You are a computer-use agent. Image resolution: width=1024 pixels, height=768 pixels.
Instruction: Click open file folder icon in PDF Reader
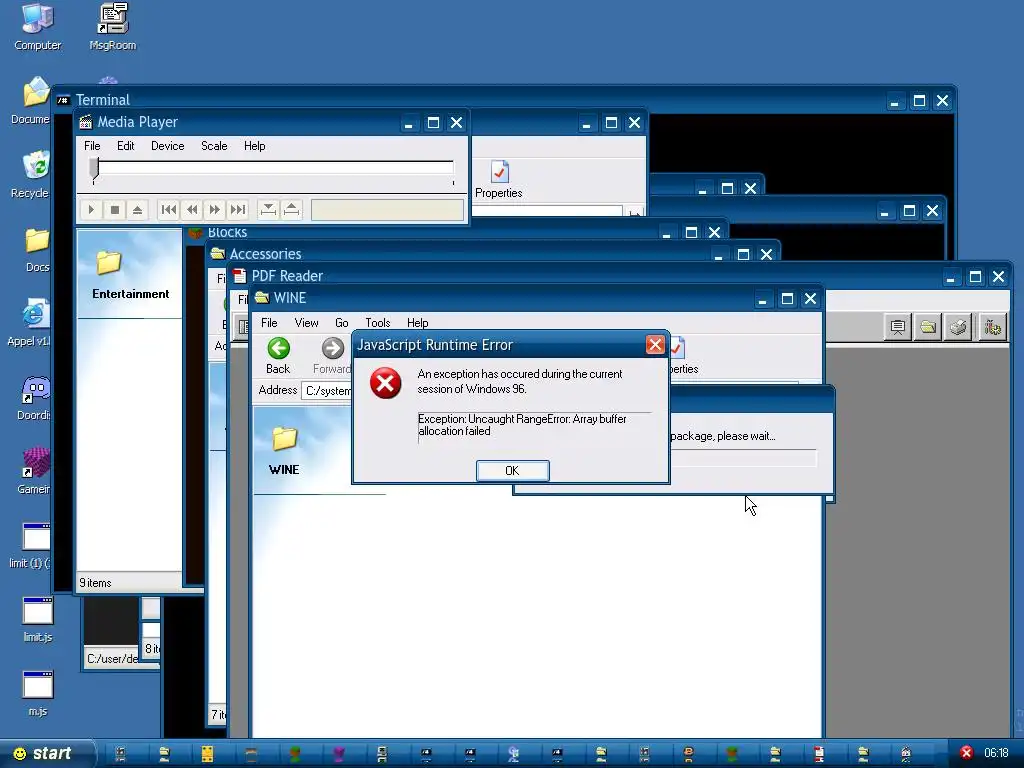pyautogui.click(x=928, y=327)
